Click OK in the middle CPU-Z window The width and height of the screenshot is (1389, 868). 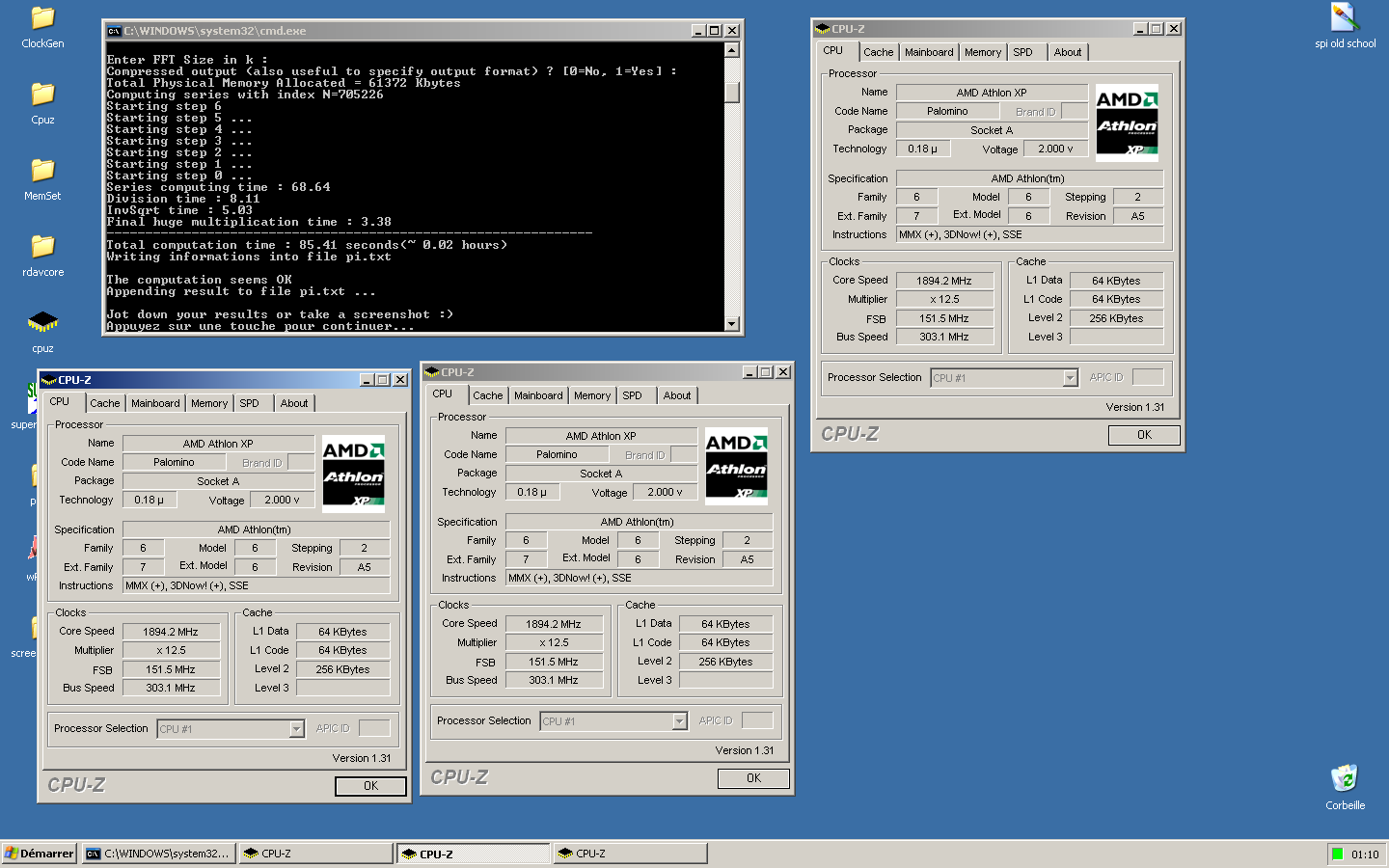[x=753, y=778]
